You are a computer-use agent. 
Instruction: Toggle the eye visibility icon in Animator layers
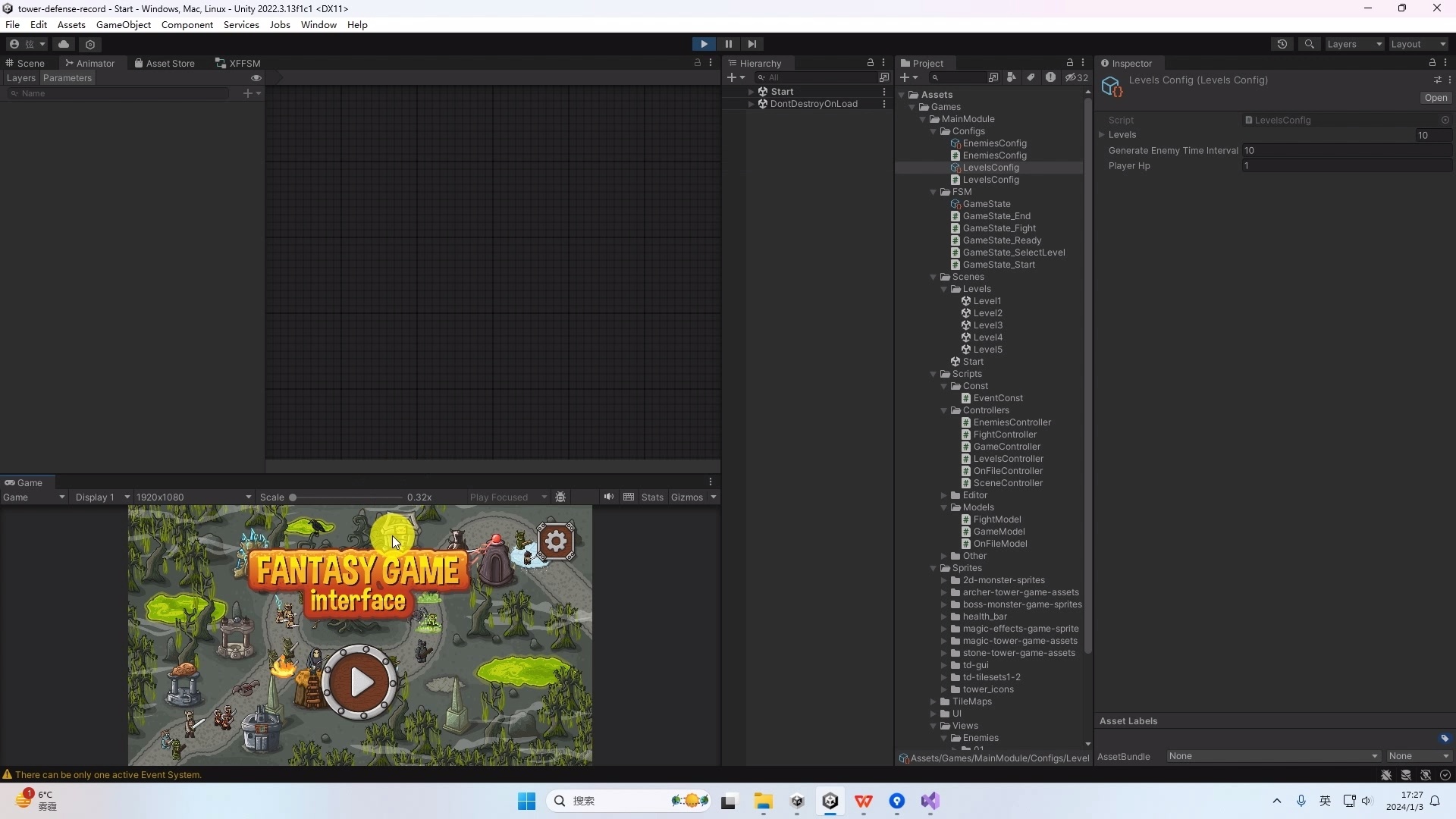[256, 78]
